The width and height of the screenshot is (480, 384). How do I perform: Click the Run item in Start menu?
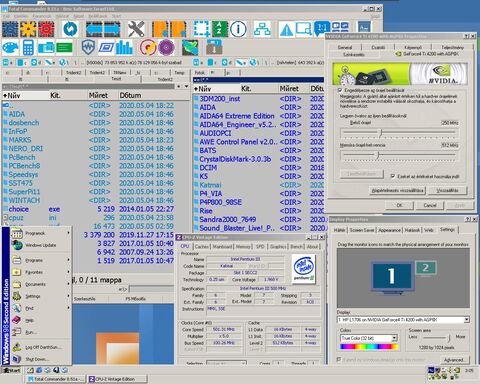click(41, 332)
